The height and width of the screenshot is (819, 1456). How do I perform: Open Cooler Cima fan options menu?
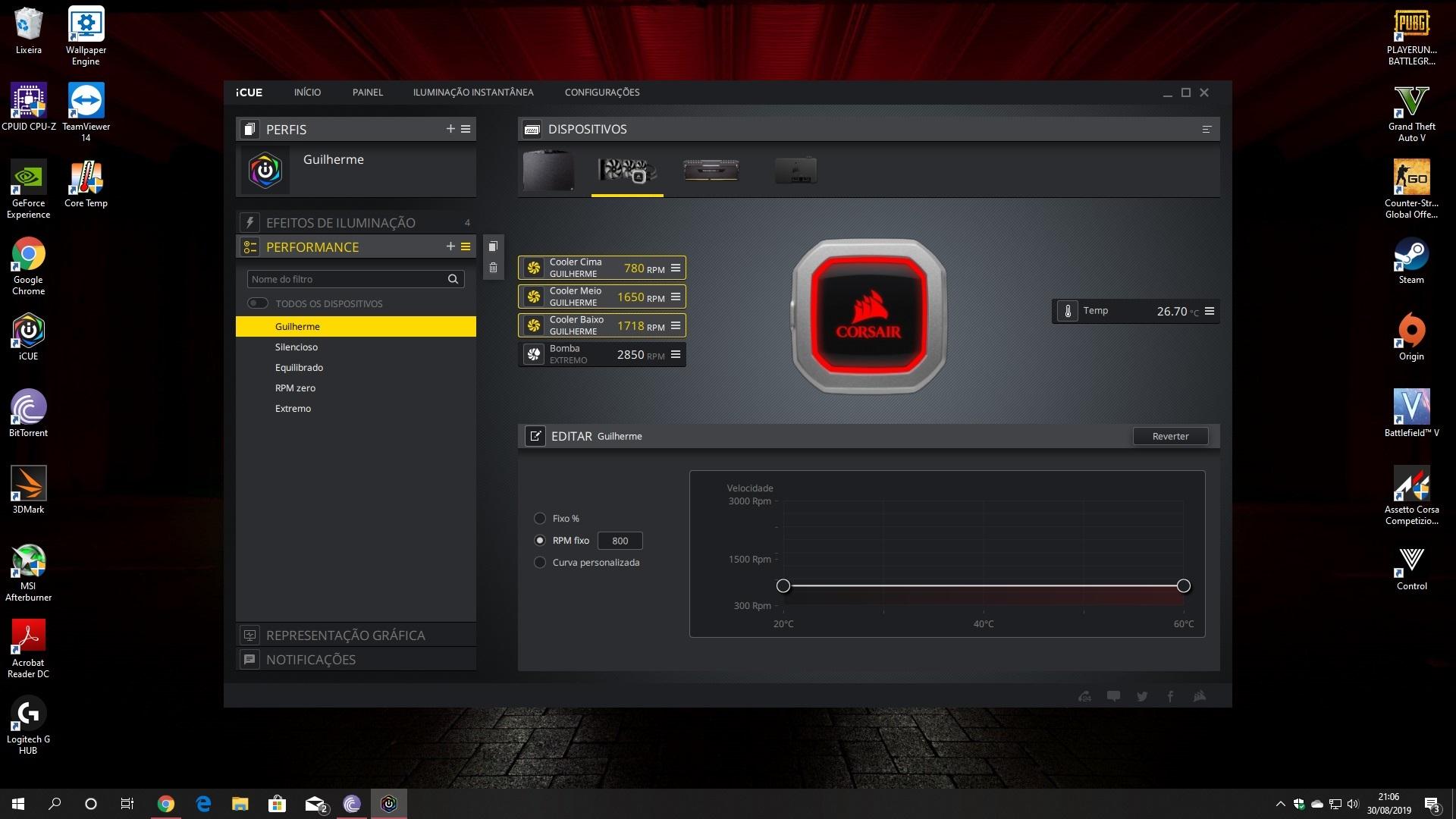[676, 268]
